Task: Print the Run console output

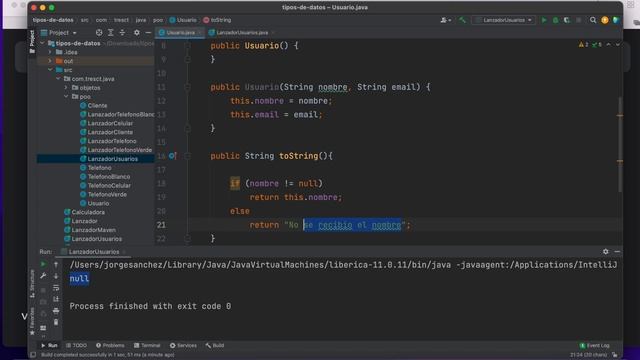Action: pyautogui.click(x=56, y=311)
